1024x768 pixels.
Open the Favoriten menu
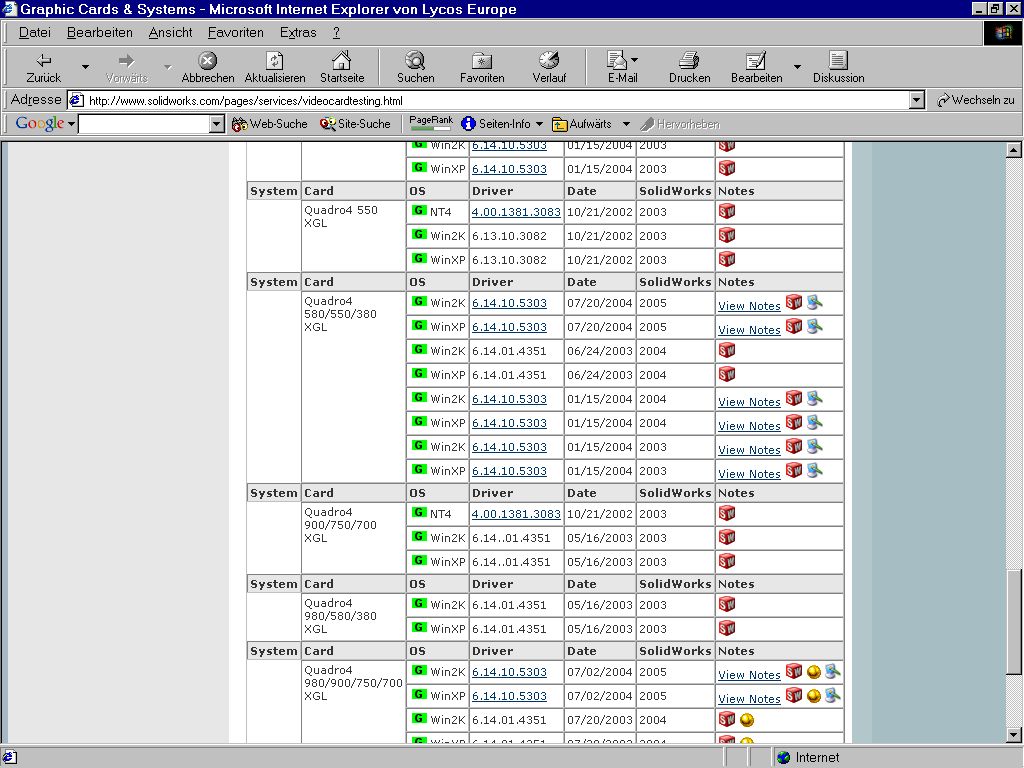coord(236,33)
